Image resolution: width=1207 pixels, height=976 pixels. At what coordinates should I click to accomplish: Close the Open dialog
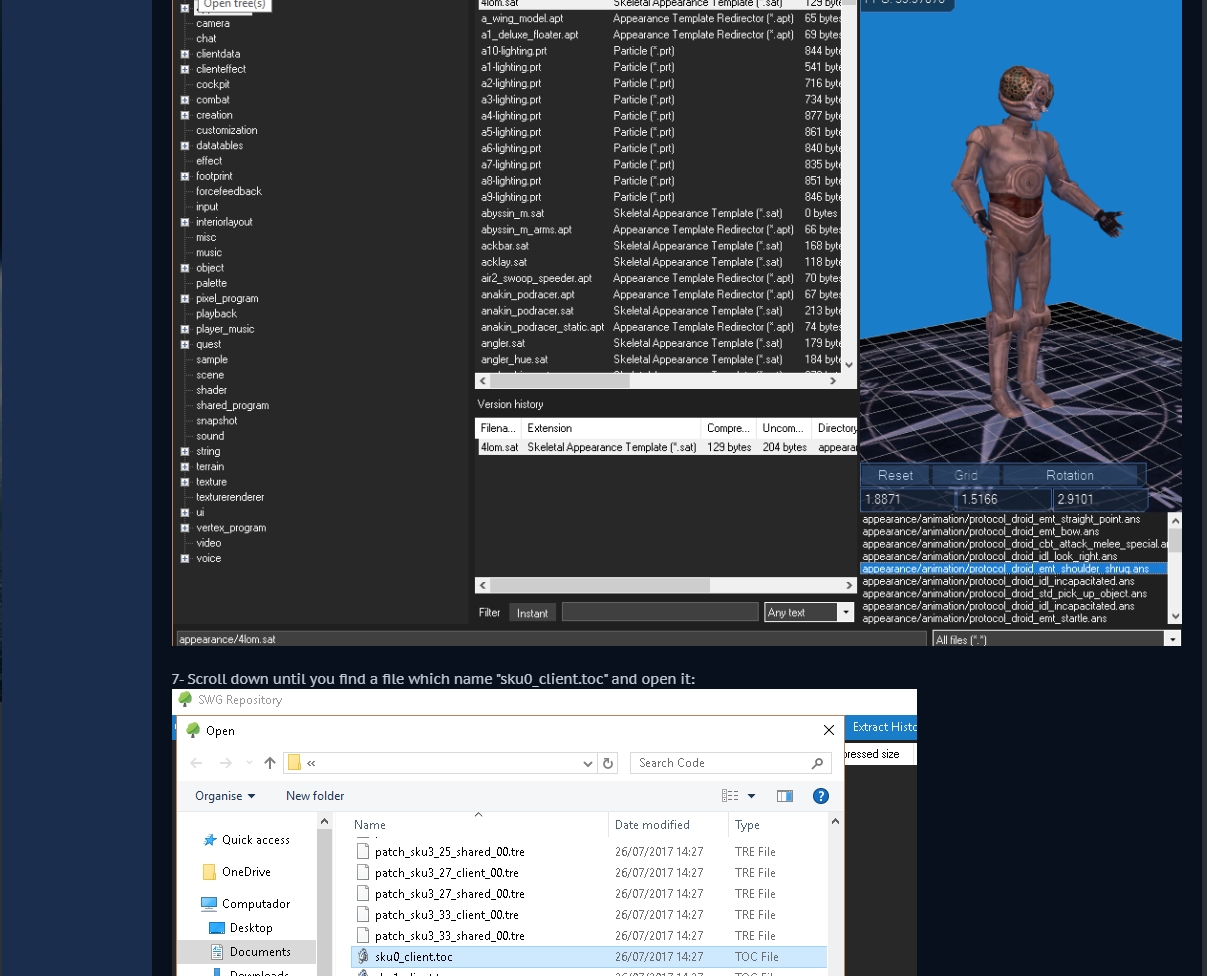[x=828, y=731]
